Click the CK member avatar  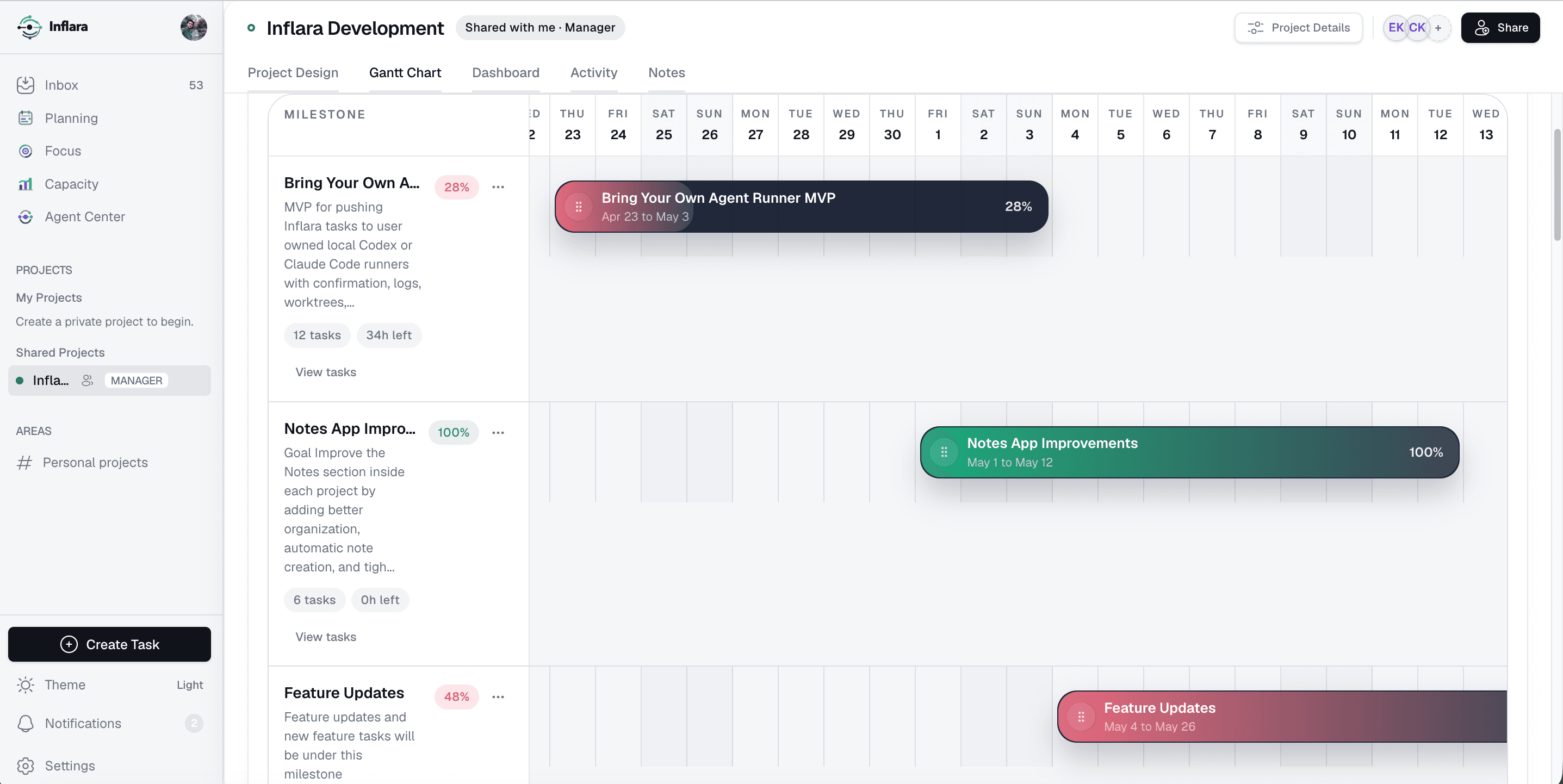(1417, 27)
